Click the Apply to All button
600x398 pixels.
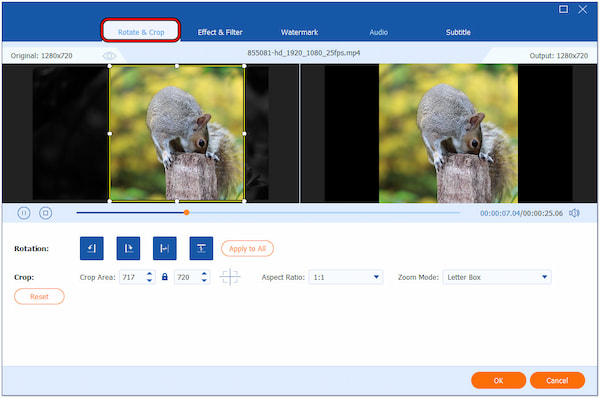(247, 248)
